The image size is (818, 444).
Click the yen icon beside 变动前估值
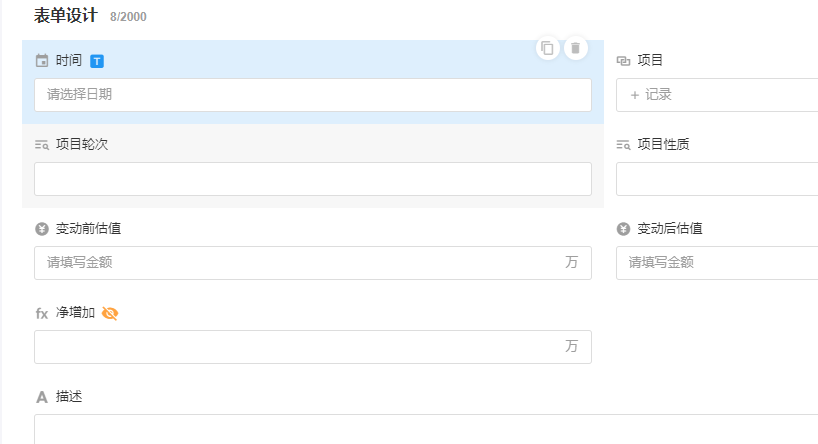tap(42, 229)
